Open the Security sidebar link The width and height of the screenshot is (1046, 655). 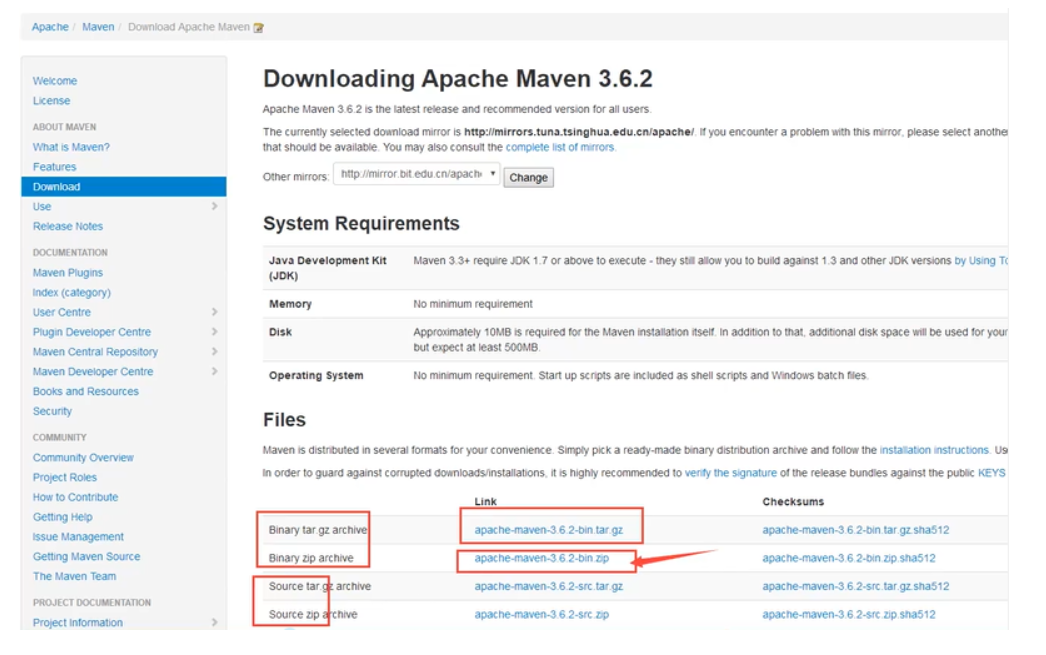(x=52, y=412)
